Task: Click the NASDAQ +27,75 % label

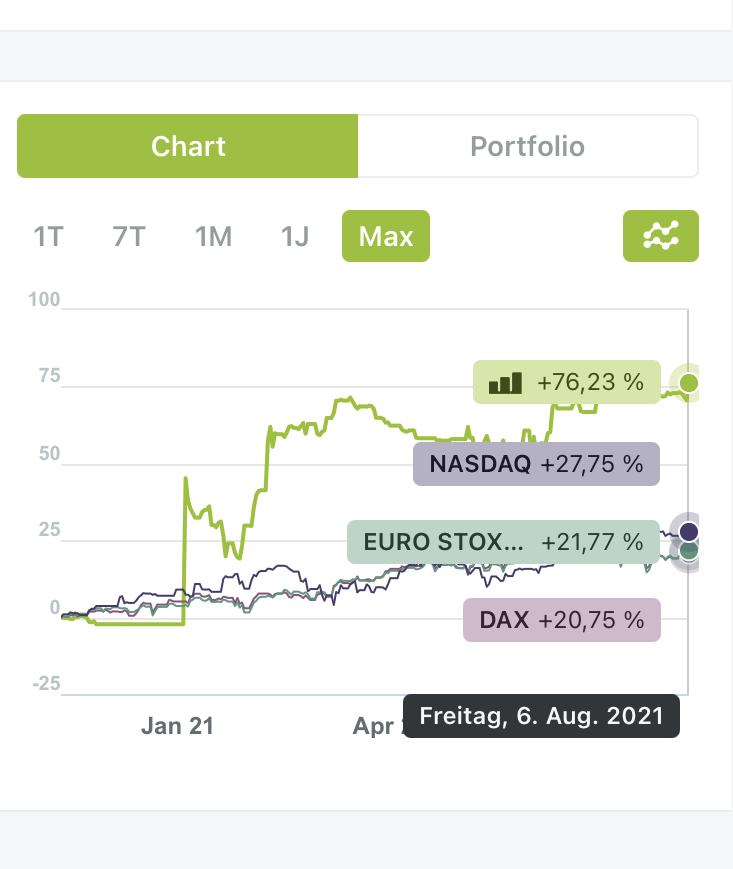Action: [x=536, y=464]
